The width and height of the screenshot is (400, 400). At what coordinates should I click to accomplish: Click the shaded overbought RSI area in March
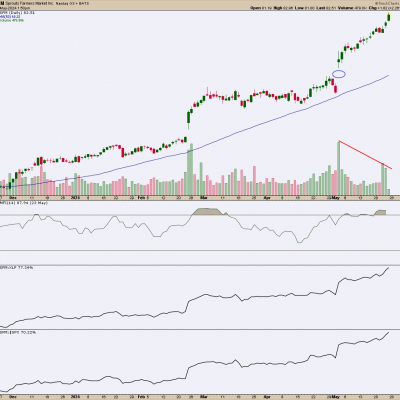[x=209, y=212]
